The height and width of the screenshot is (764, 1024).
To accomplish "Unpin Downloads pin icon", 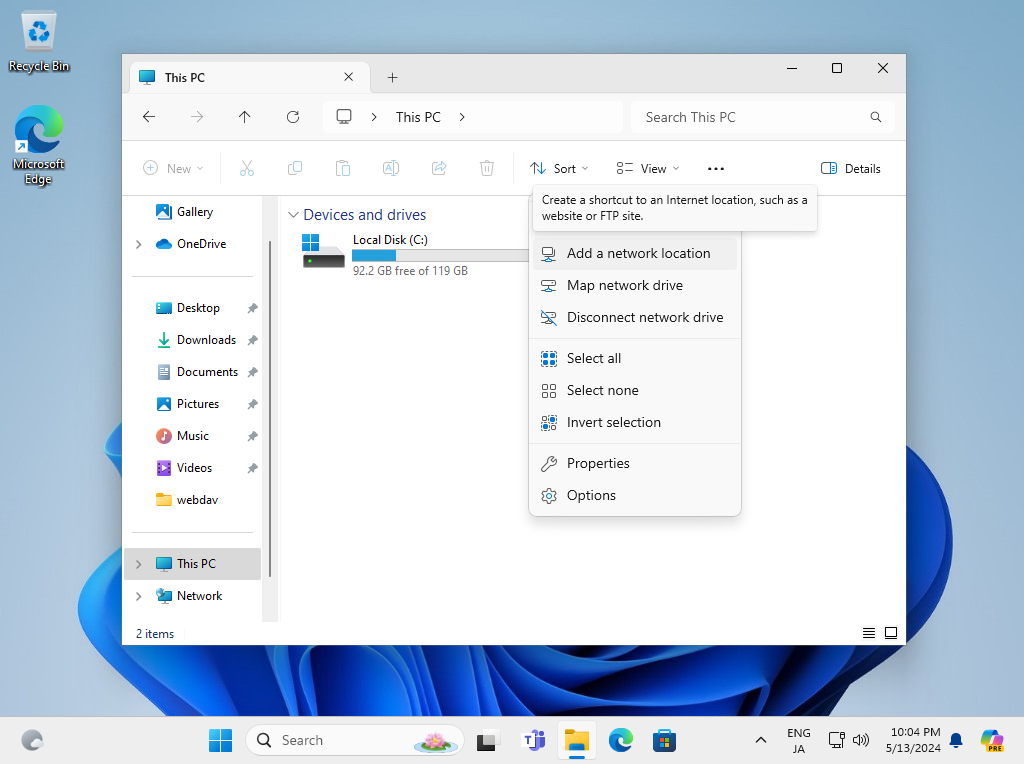I will [253, 340].
